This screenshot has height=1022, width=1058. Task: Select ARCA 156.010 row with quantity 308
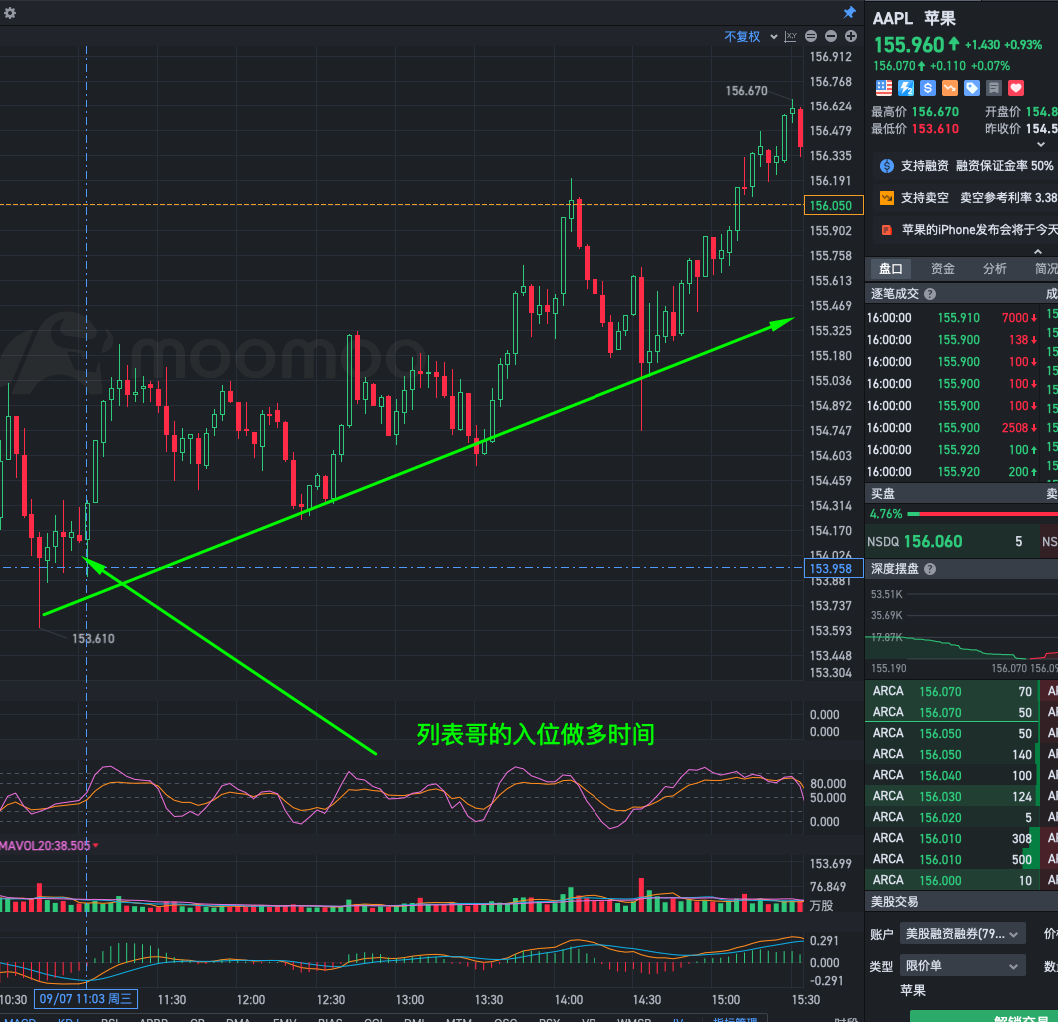pyautogui.click(x=951, y=839)
